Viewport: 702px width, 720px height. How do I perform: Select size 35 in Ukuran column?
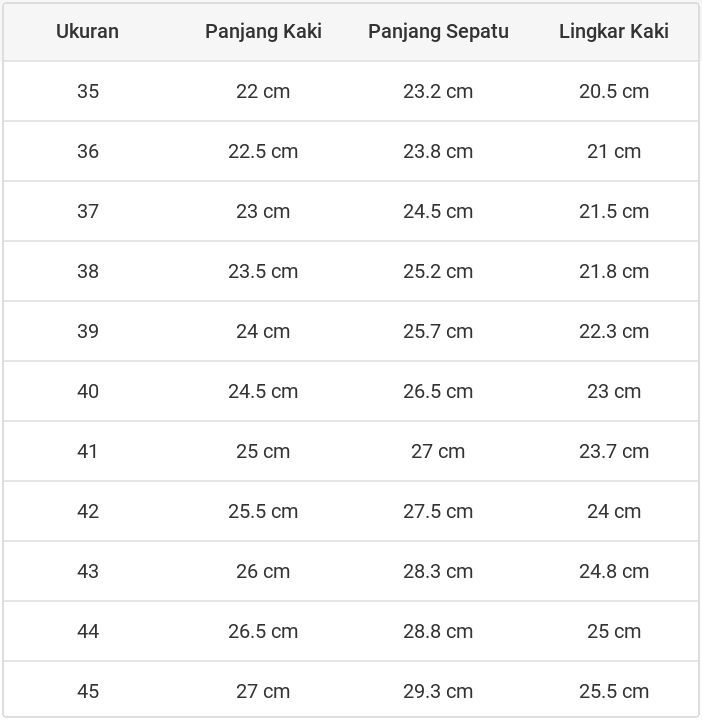tap(88, 91)
